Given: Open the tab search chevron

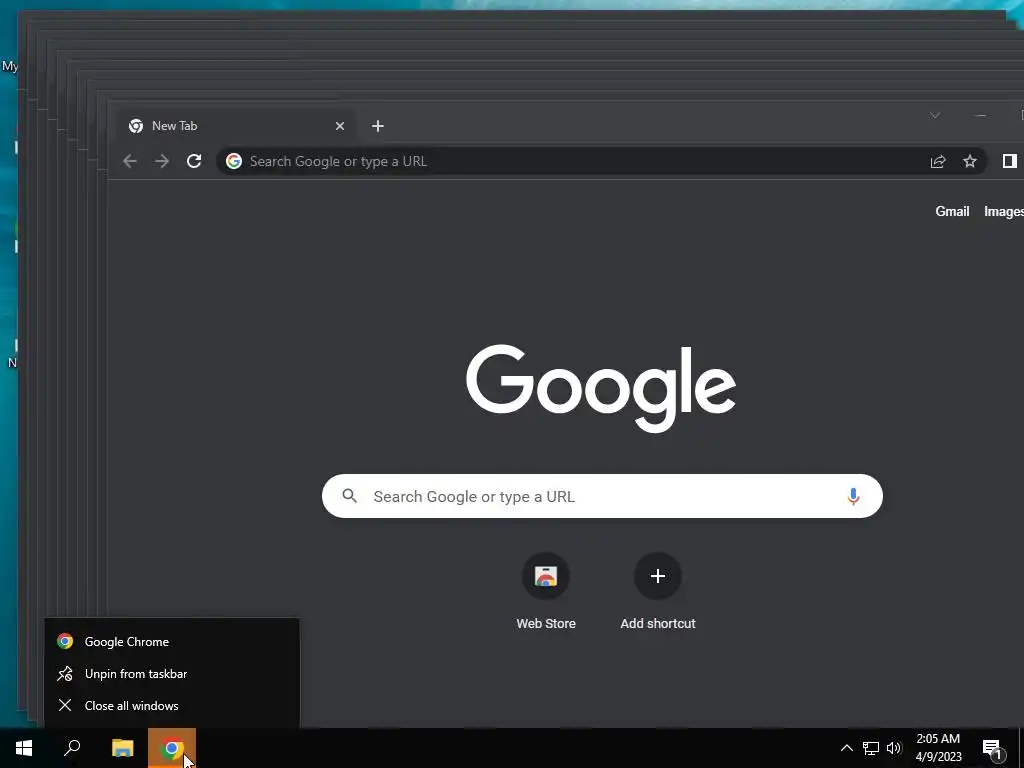Looking at the screenshot, I should [x=935, y=116].
